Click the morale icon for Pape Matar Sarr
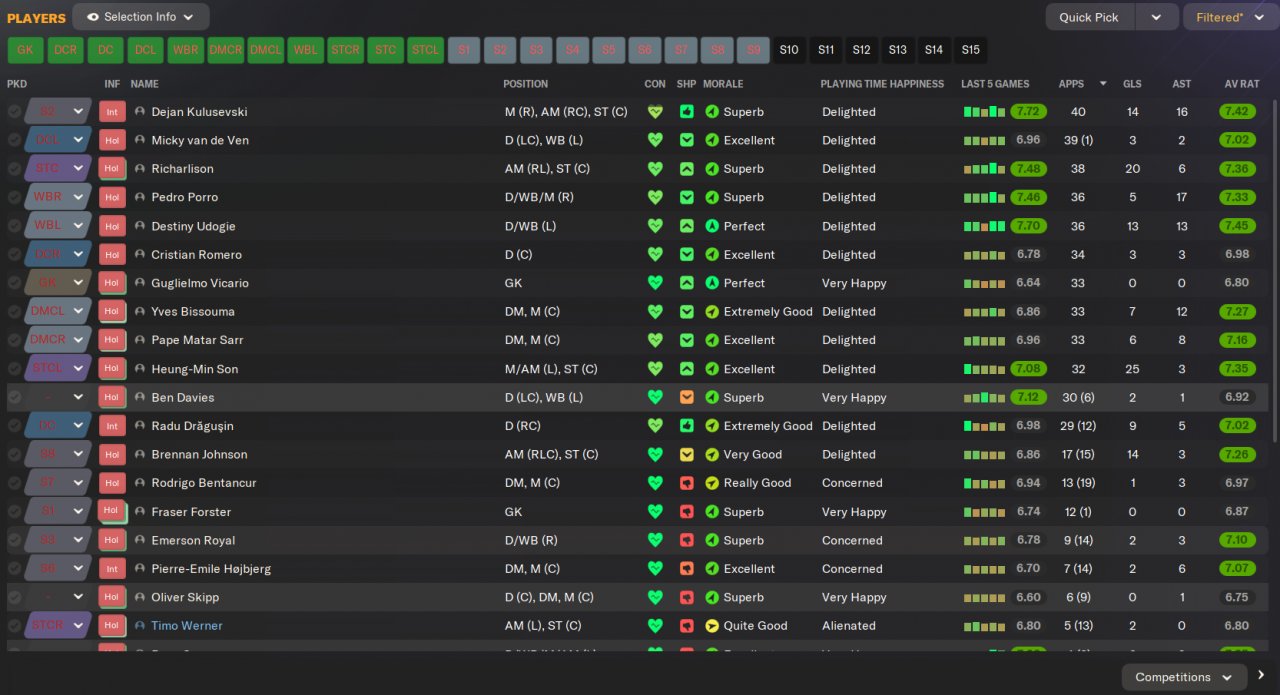This screenshot has width=1280, height=695. coord(712,340)
